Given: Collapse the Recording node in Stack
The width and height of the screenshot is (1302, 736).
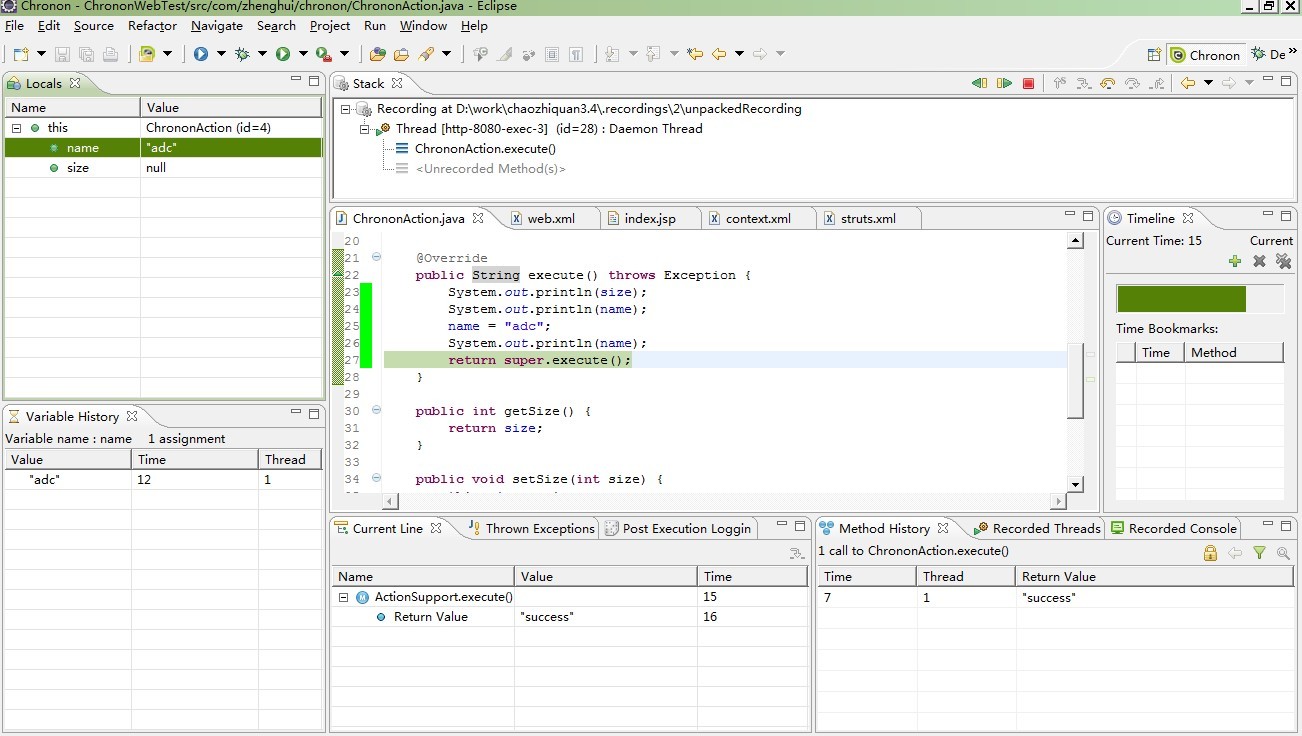Looking at the screenshot, I should 346,109.
